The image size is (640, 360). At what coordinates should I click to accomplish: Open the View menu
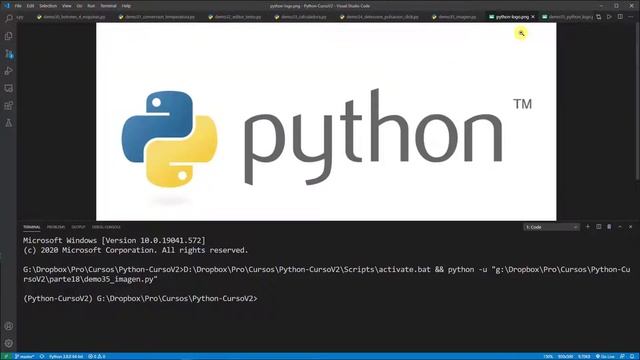coord(67,6)
